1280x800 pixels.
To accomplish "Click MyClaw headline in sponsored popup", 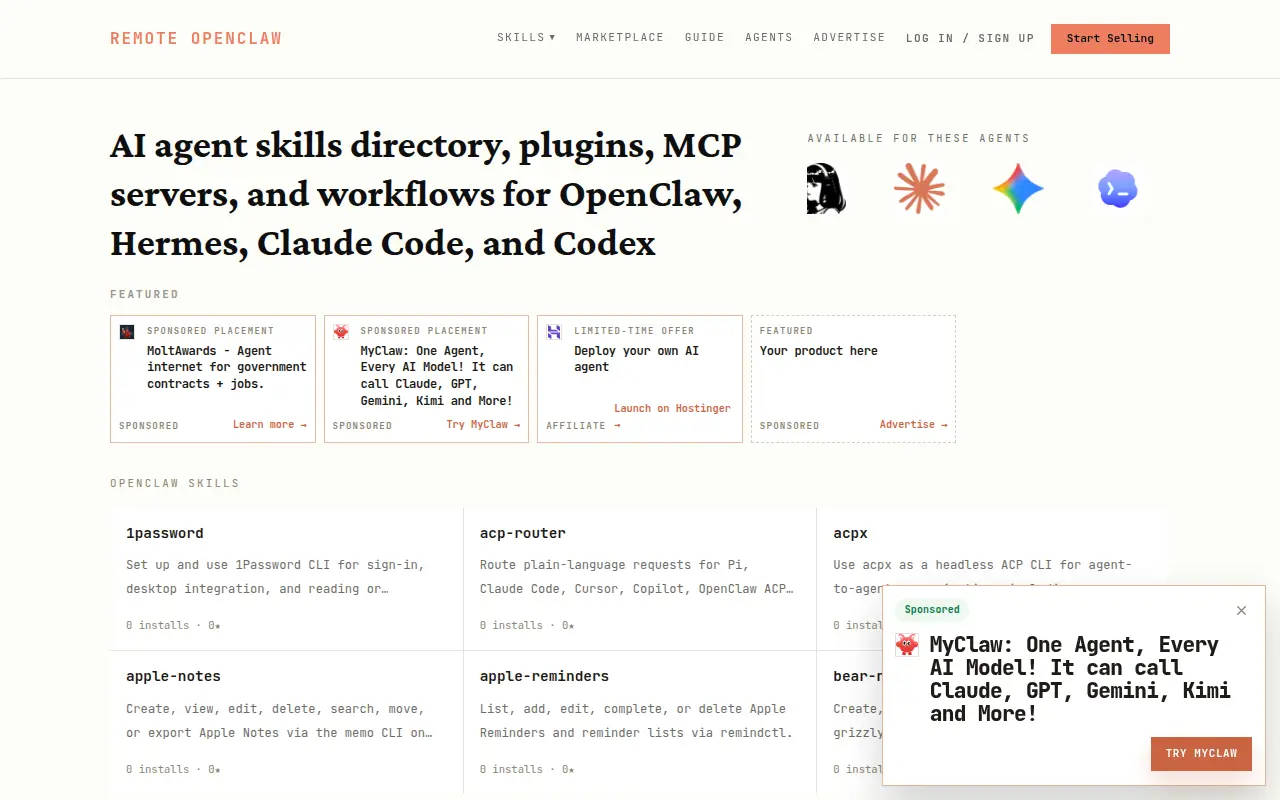I will point(1080,679).
